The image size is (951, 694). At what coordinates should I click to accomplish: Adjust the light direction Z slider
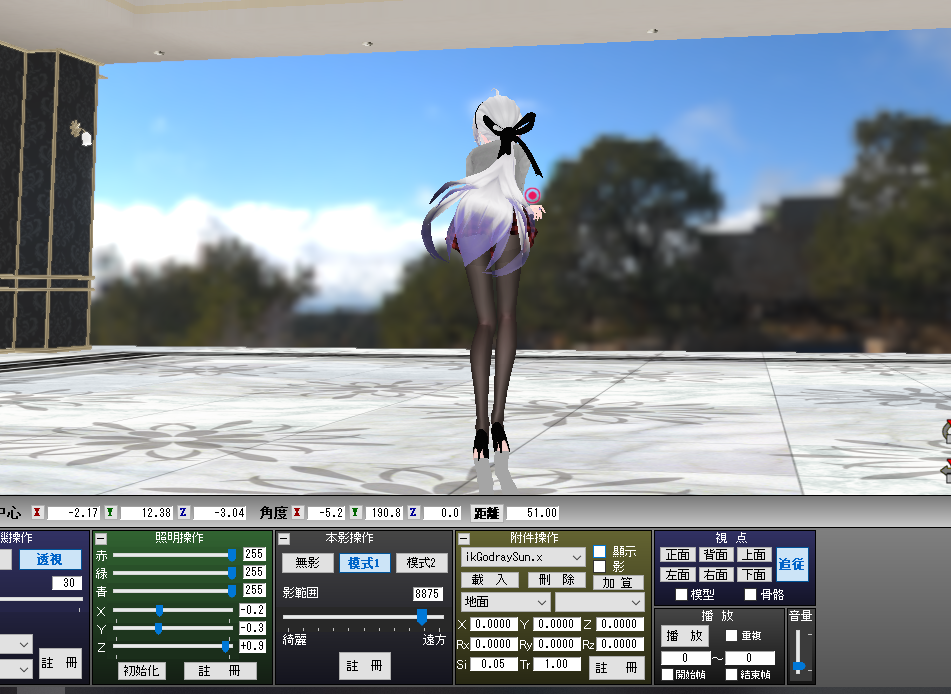226,646
